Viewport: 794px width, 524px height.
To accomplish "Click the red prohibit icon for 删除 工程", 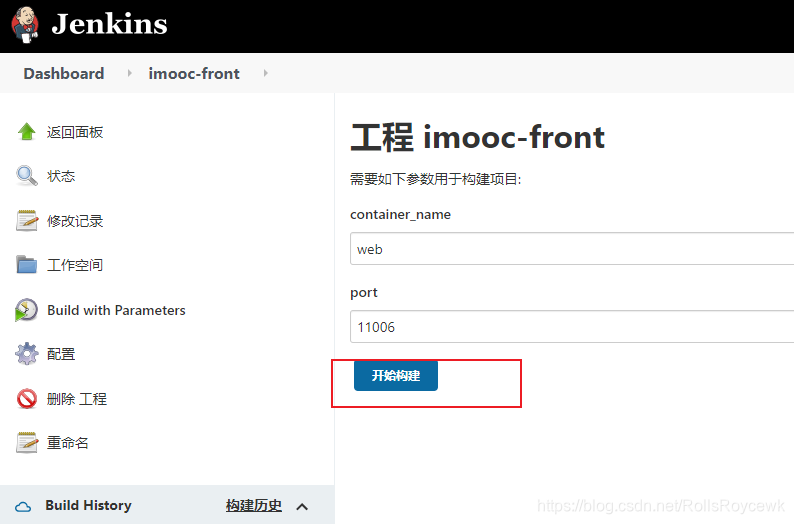I will [x=26, y=398].
